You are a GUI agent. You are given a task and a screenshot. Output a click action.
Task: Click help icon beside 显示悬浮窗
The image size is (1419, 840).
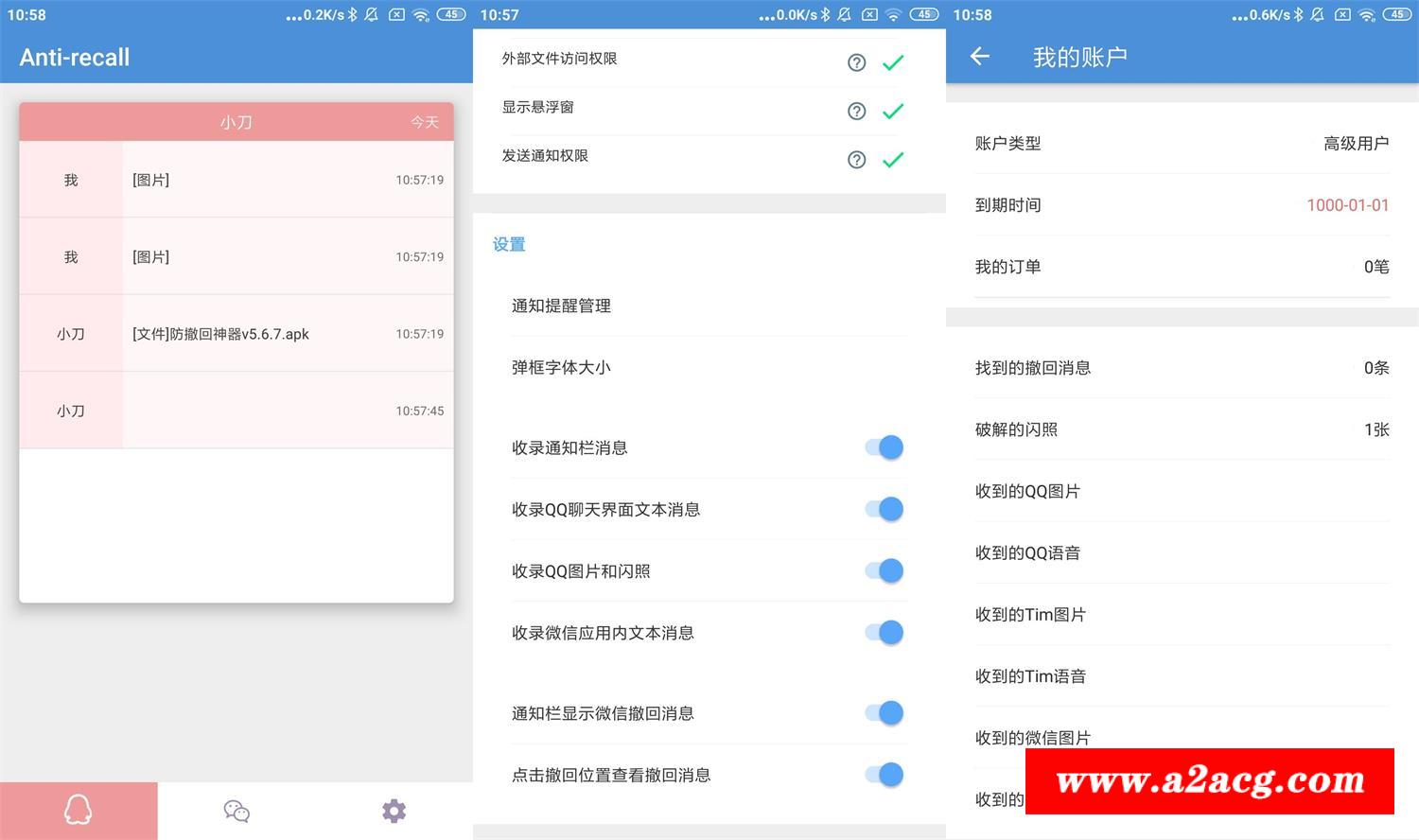[x=856, y=111]
